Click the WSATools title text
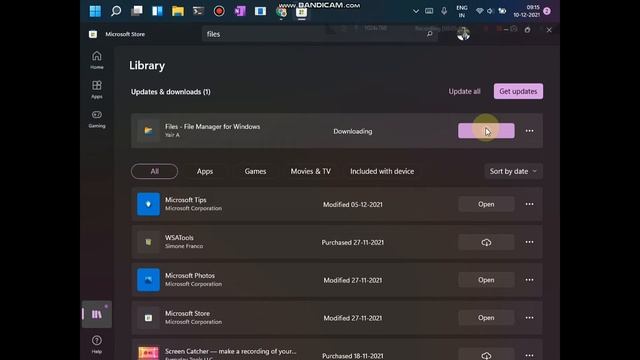The width and height of the screenshot is (640, 360). (179, 238)
